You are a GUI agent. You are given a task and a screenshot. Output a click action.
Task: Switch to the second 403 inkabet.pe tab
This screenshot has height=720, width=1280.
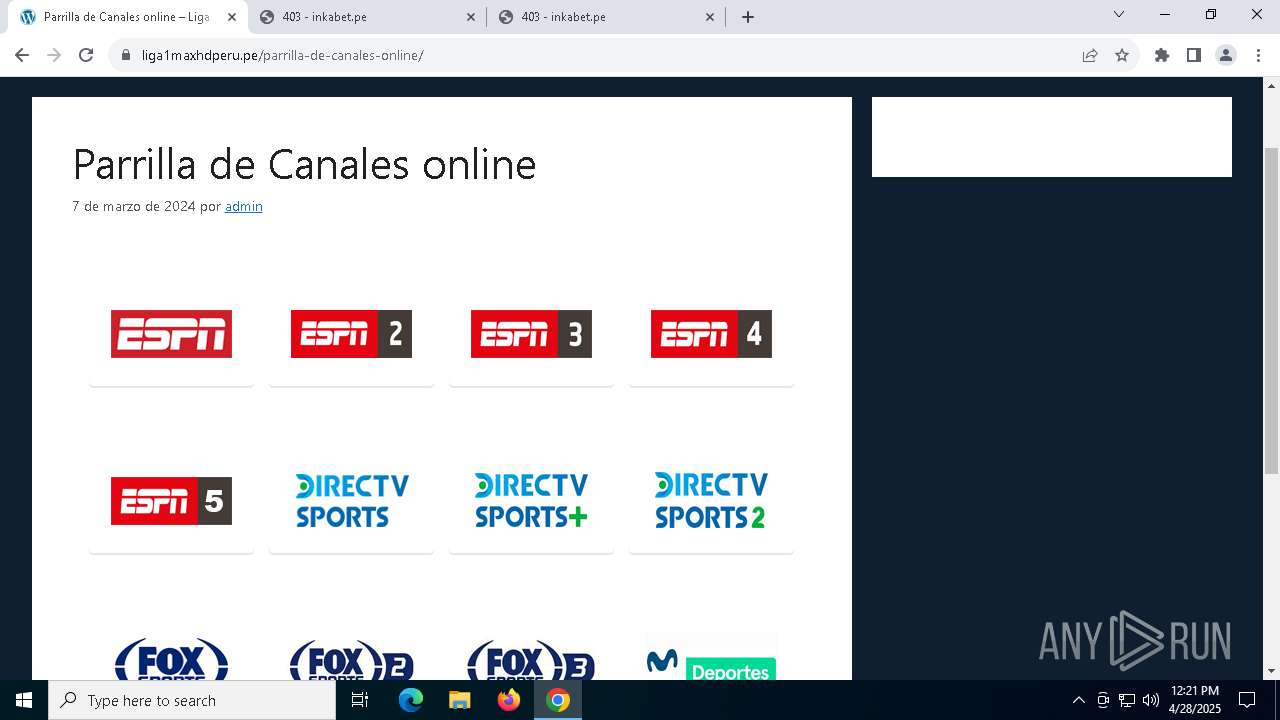point(607,17)
